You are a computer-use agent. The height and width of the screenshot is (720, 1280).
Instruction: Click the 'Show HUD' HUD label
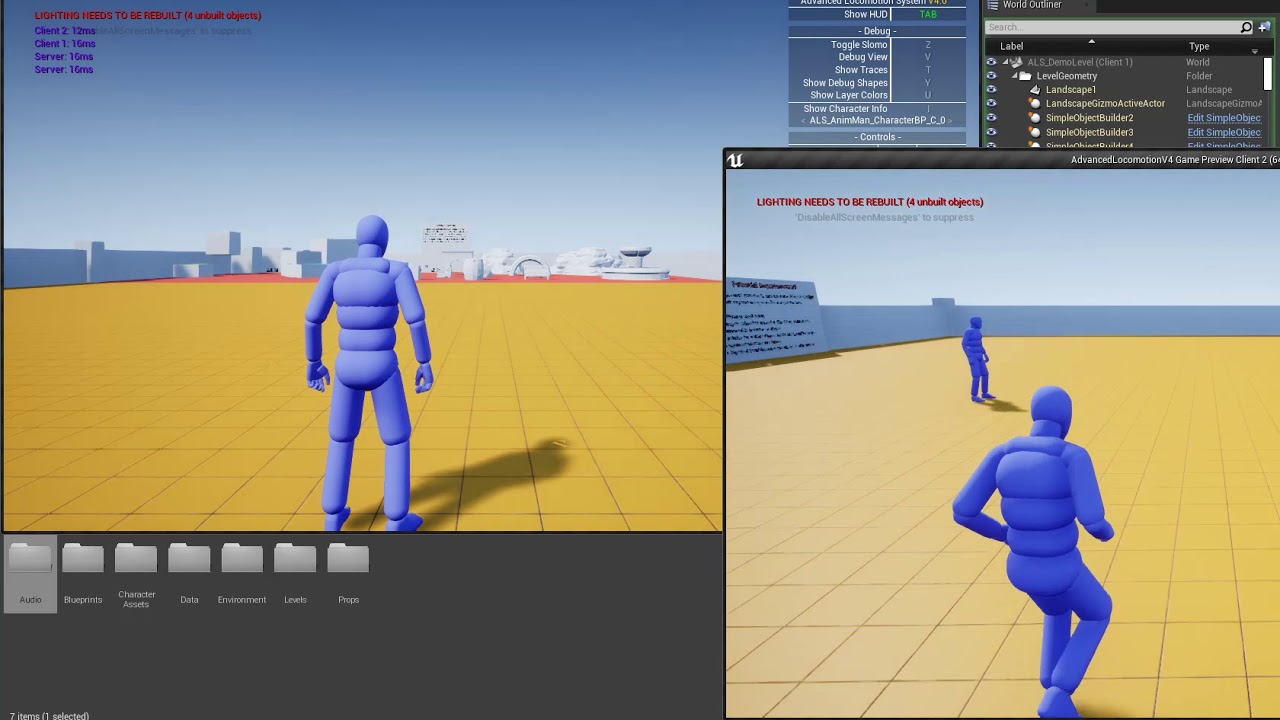point(865,15)
